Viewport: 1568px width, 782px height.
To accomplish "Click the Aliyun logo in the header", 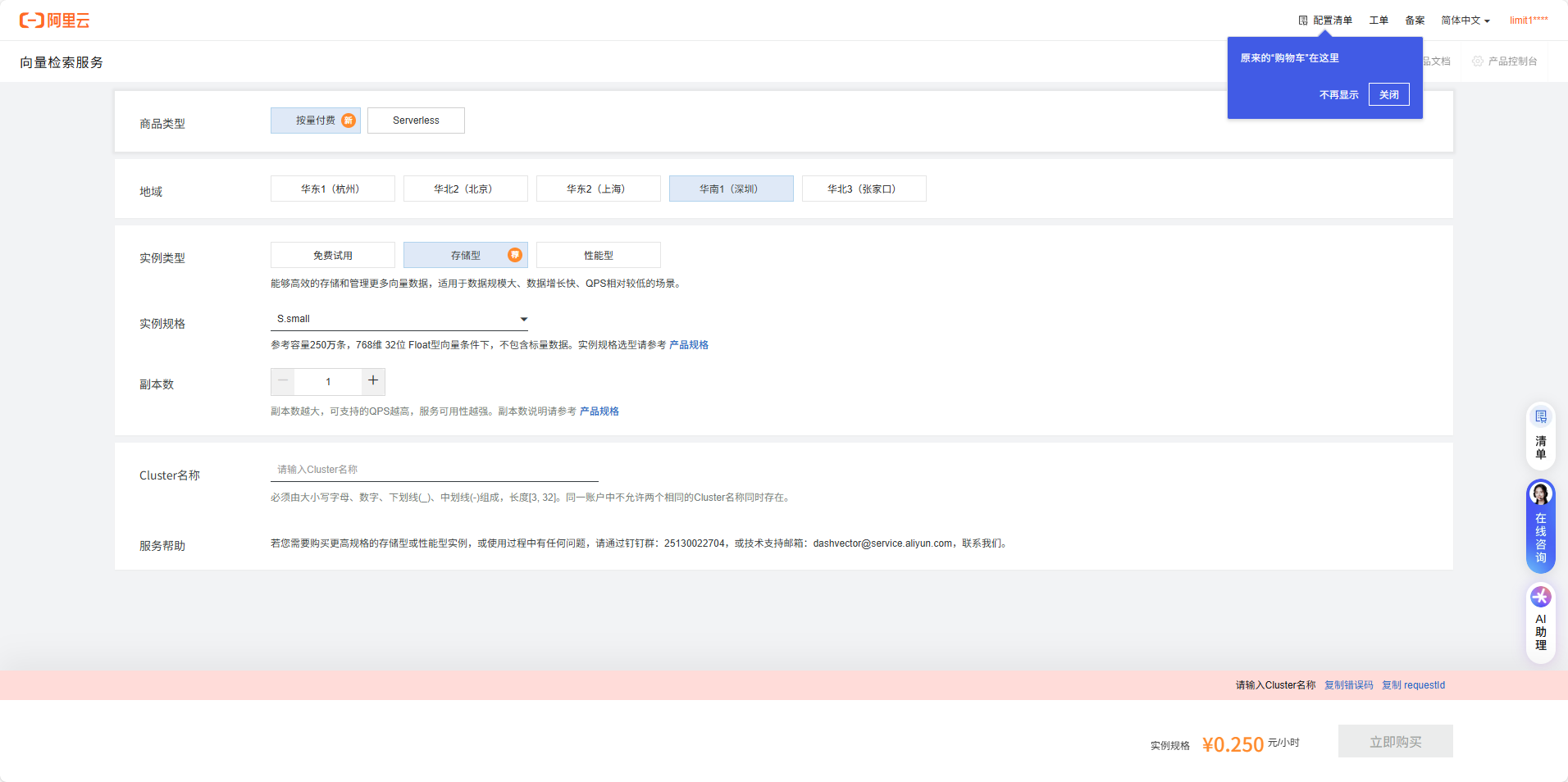I will point(54,20).
